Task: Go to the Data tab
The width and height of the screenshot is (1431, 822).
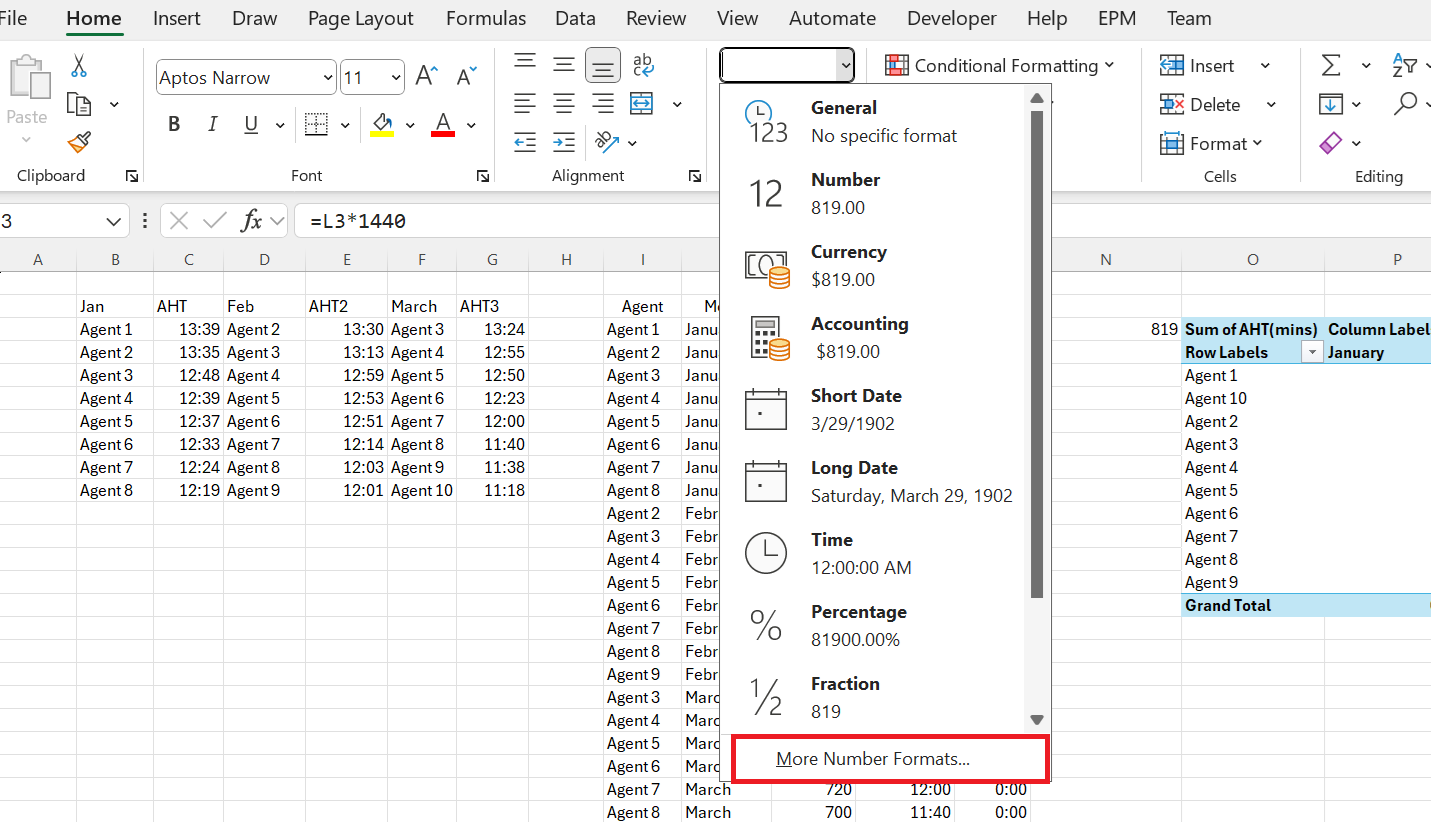Action: [575, 18]
